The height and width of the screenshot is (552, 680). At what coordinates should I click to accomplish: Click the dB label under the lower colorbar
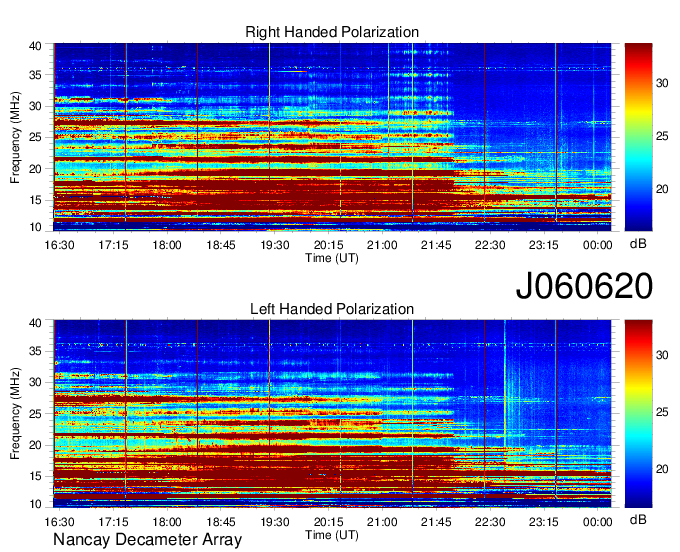[x=638, y=519]
